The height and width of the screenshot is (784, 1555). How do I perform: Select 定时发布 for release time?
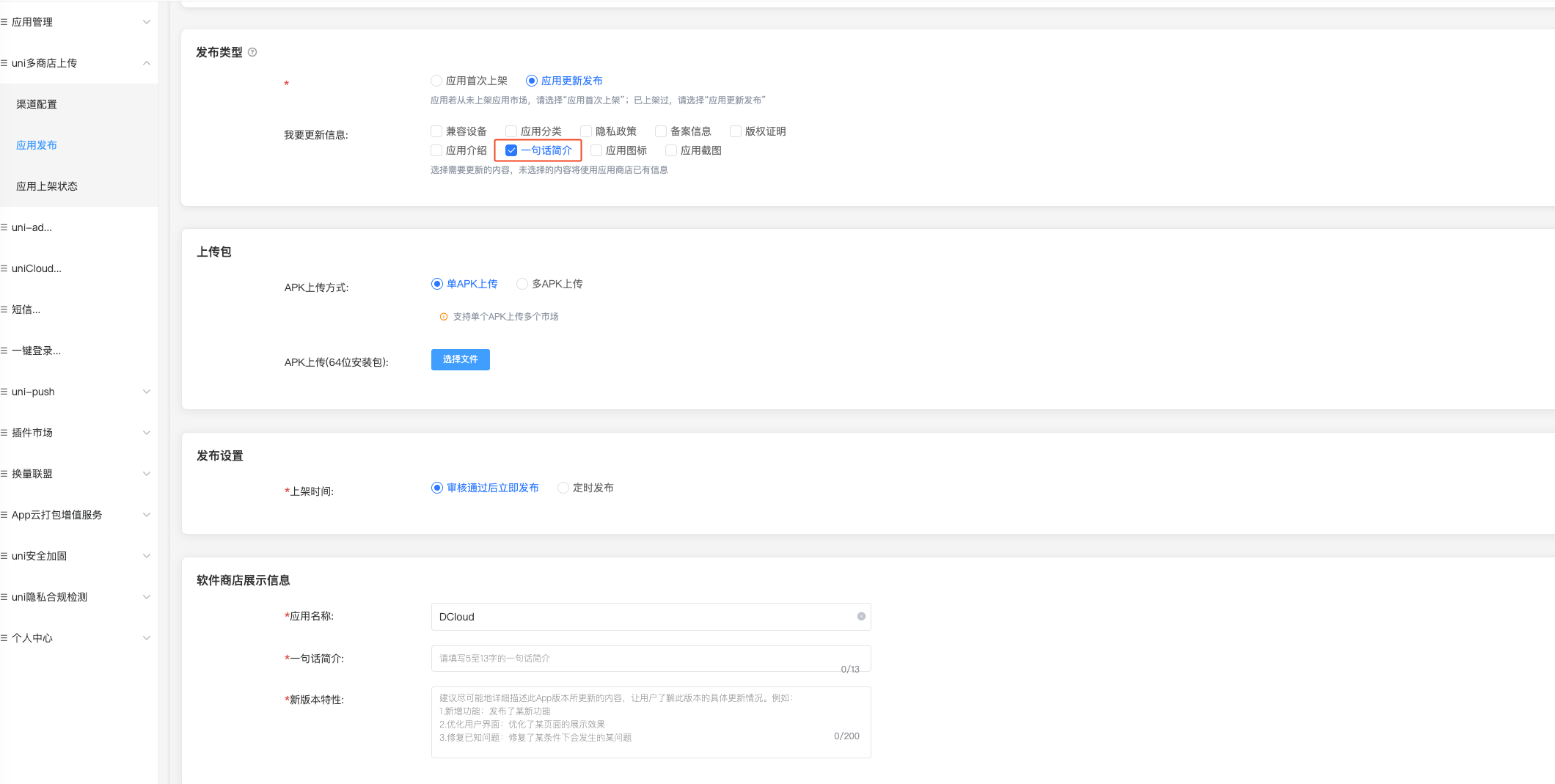[563, 488]
